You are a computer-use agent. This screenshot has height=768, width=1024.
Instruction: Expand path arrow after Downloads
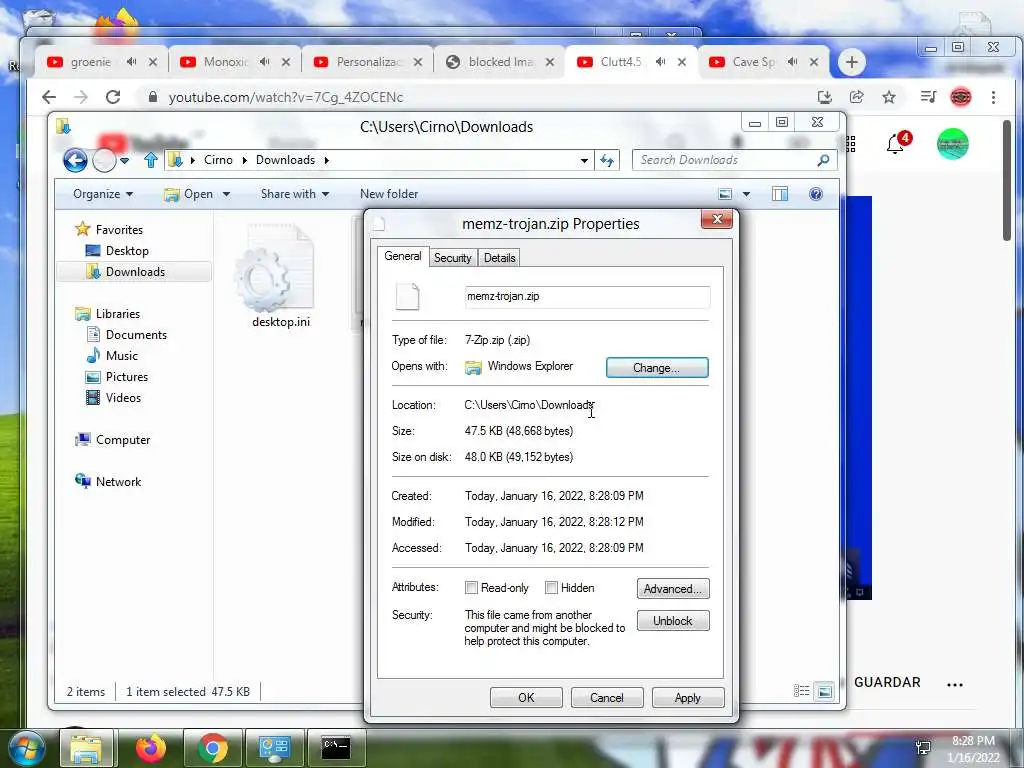[327, 160]
